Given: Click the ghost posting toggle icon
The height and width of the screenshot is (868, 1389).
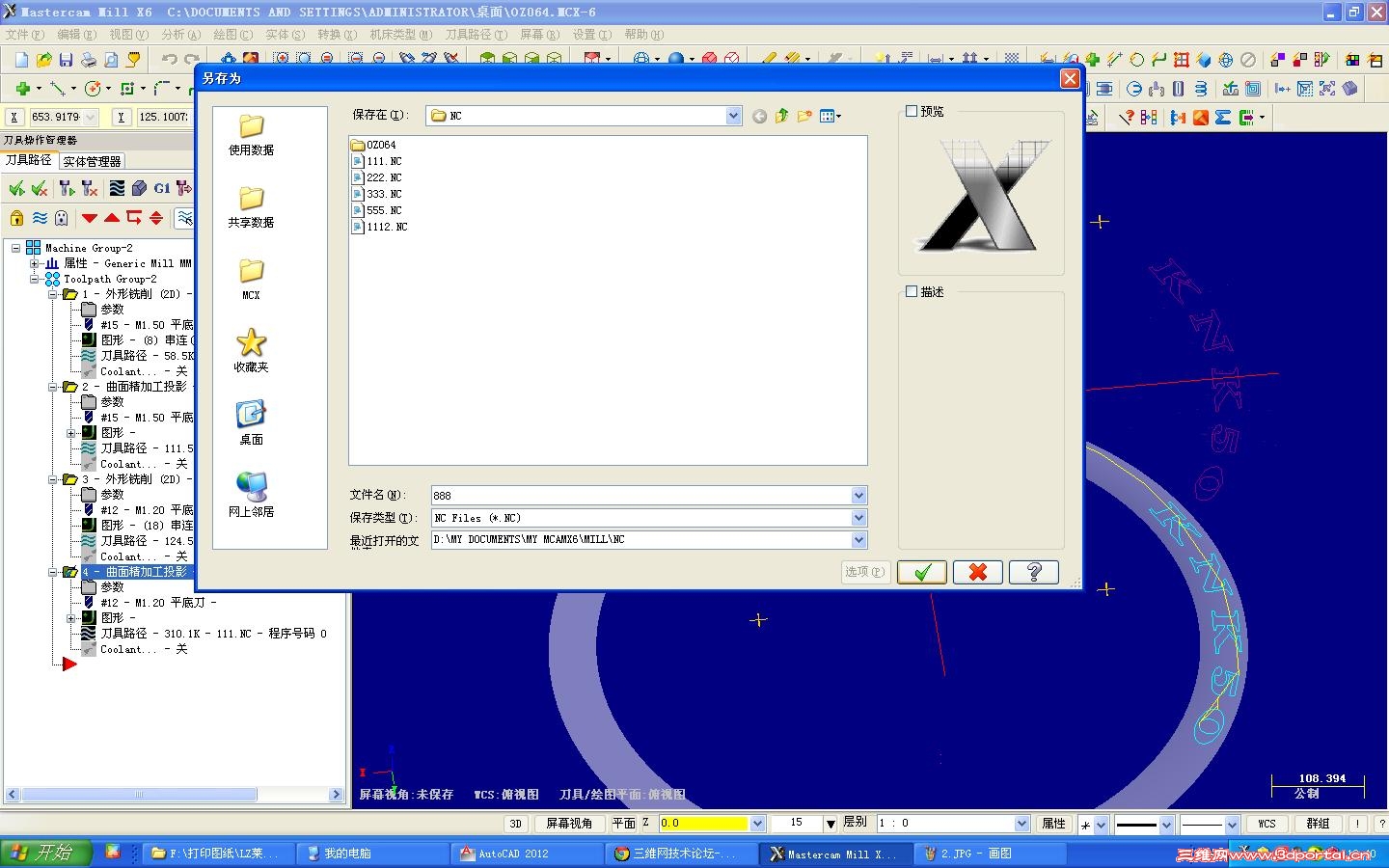Looking at the screenshot, I should [x=62, y=218].
